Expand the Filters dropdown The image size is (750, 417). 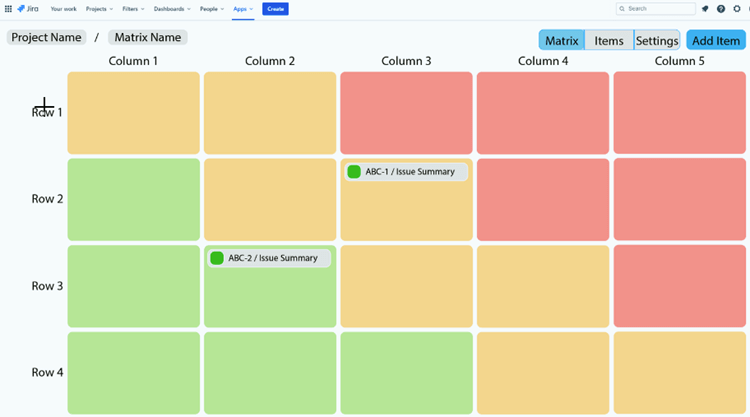133,9
